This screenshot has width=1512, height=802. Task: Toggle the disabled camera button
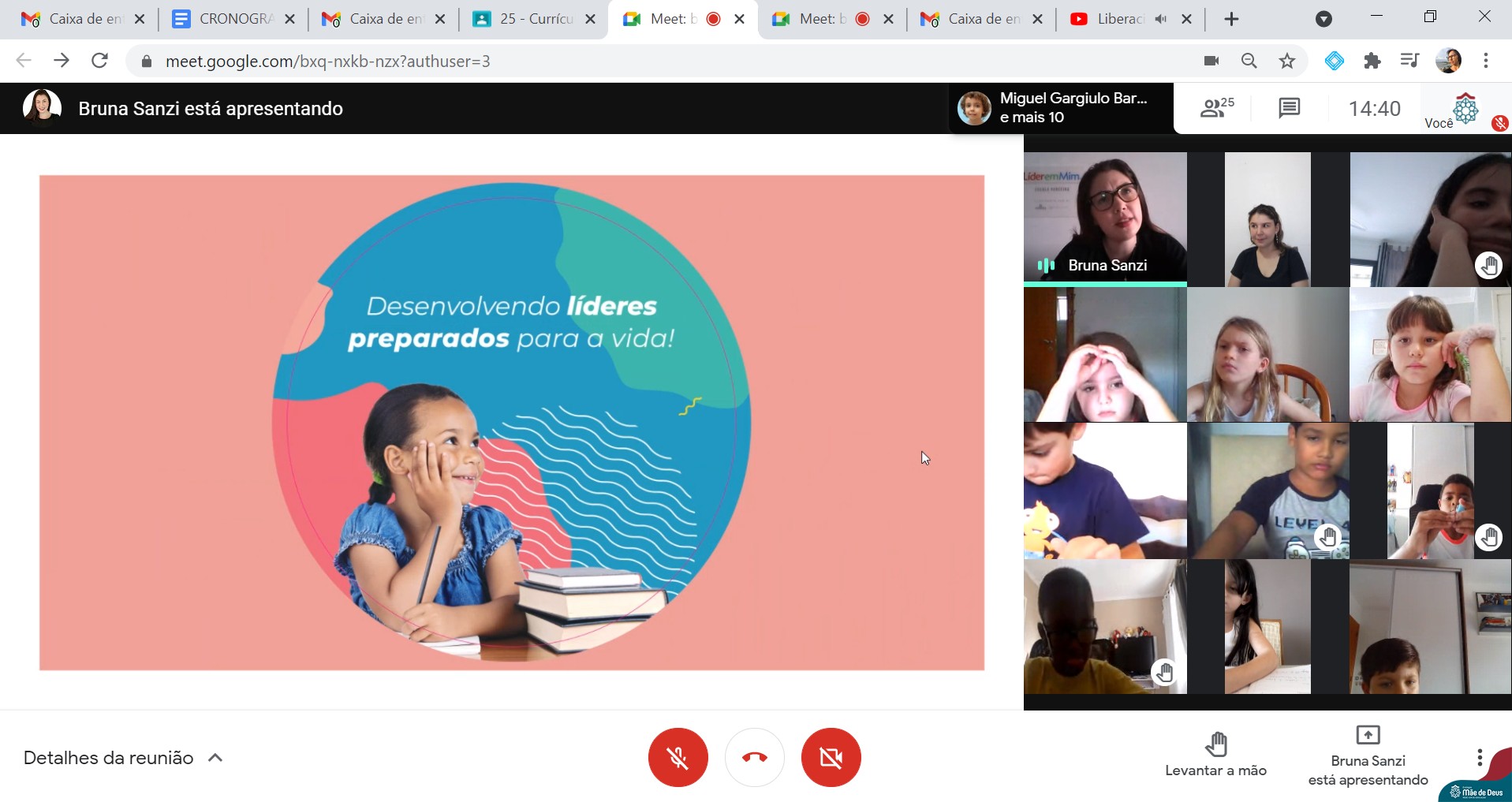pyautogui.click(x=831, y=757)
